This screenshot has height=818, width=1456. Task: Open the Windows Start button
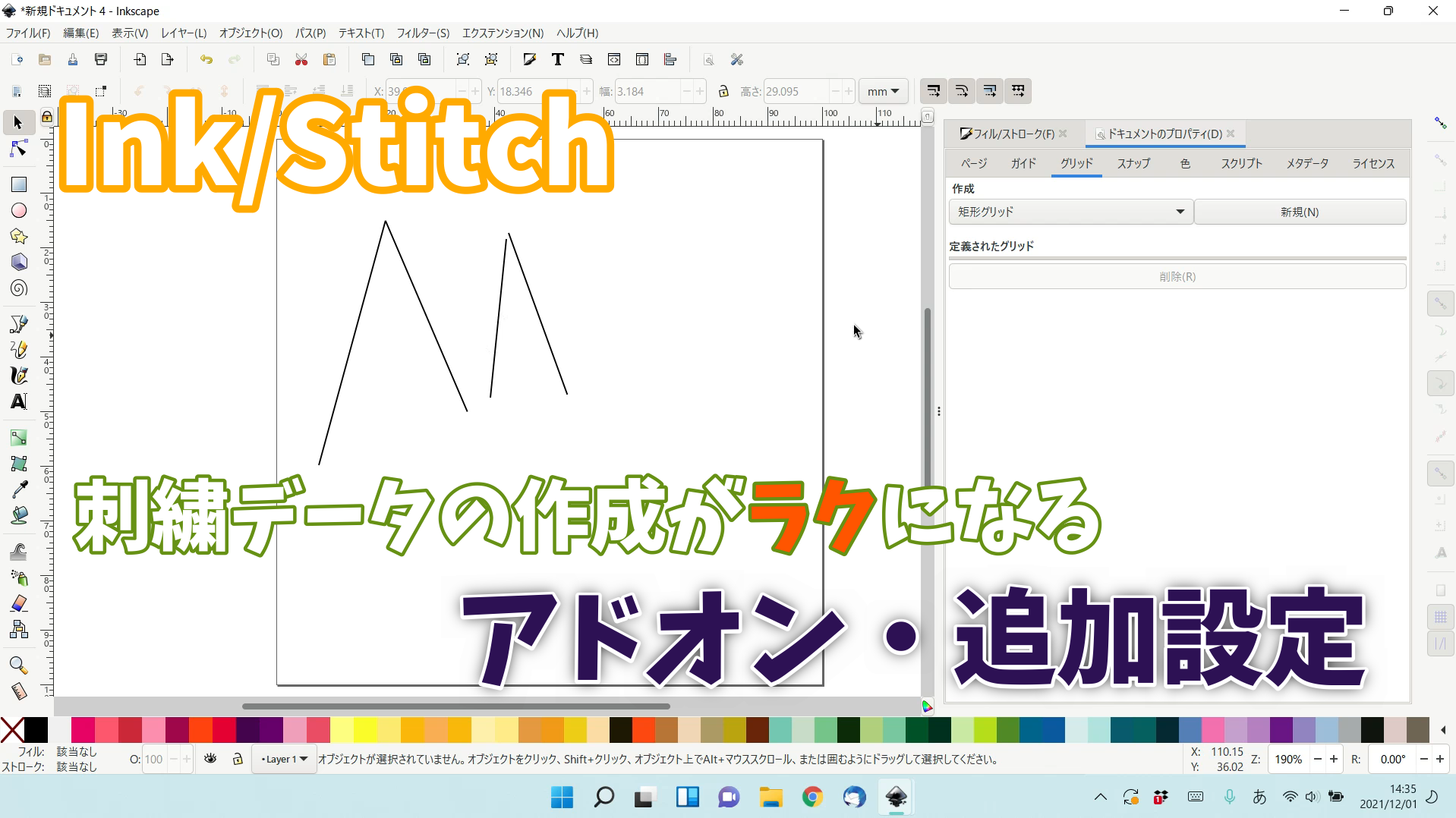coord(562,797)
